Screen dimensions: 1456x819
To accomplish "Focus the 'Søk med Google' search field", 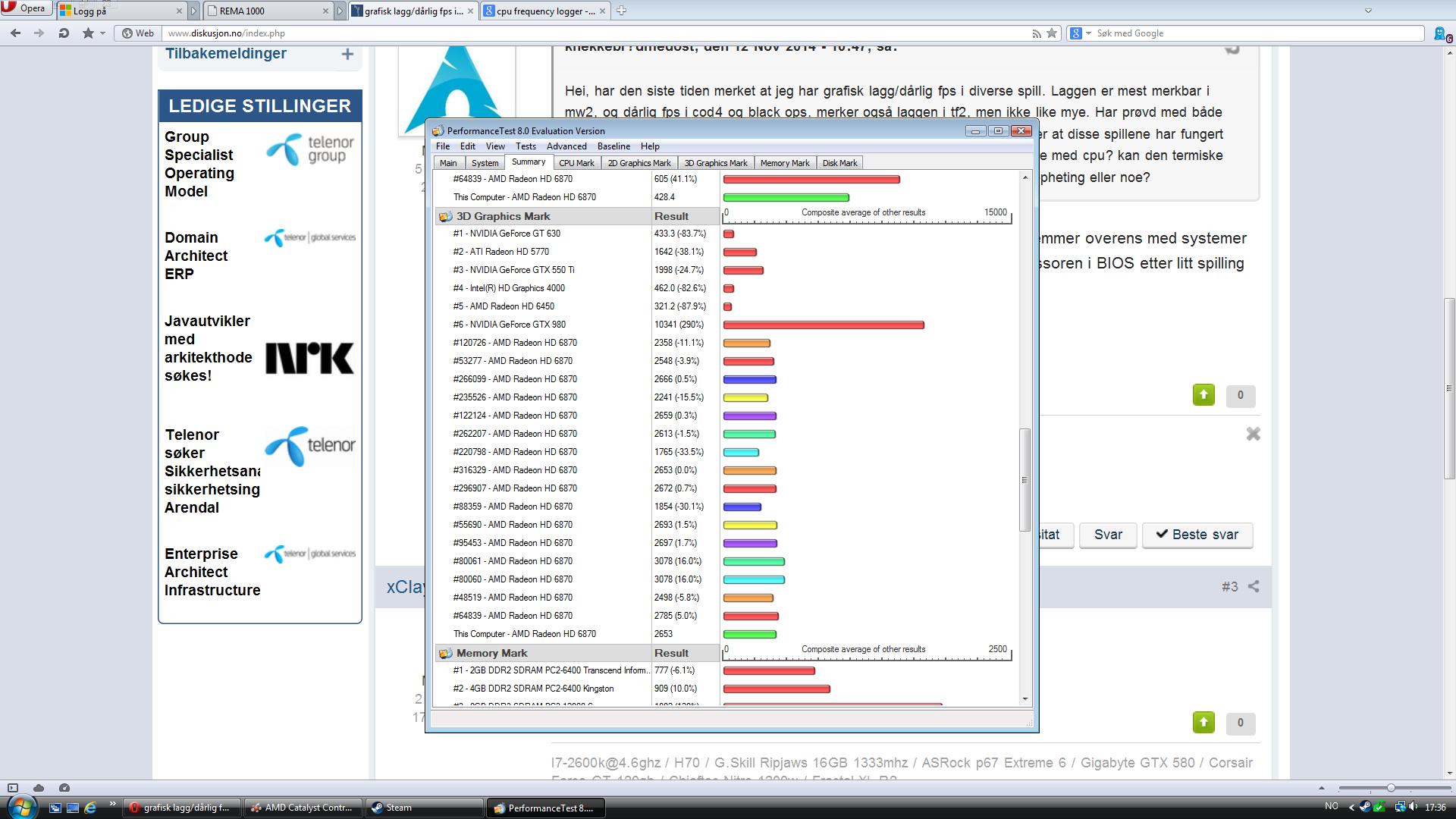I will [1259, 33].
